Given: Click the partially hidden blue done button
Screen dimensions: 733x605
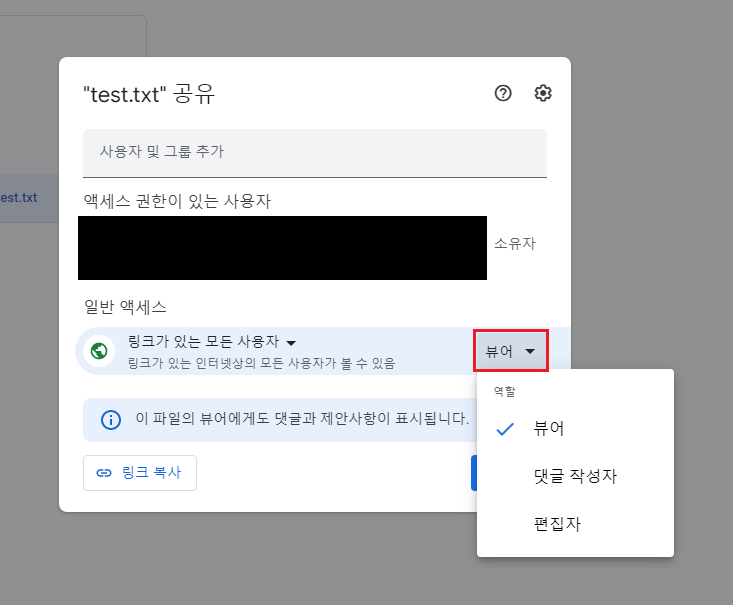Looking at the screenshot, I should click(x=474, y=473).
